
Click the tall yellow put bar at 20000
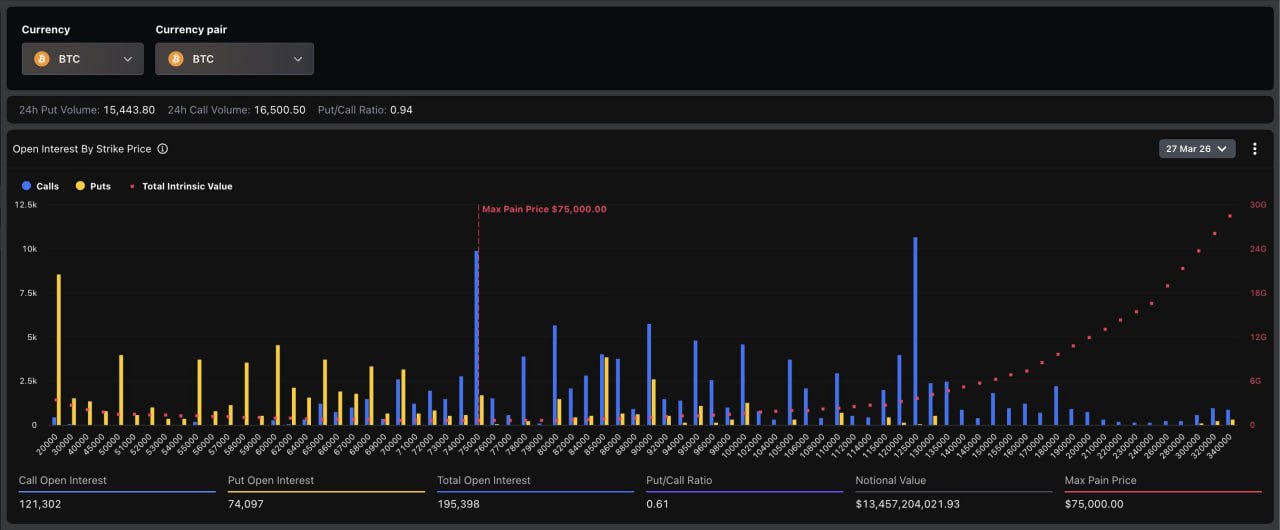(x=59, y=350)
